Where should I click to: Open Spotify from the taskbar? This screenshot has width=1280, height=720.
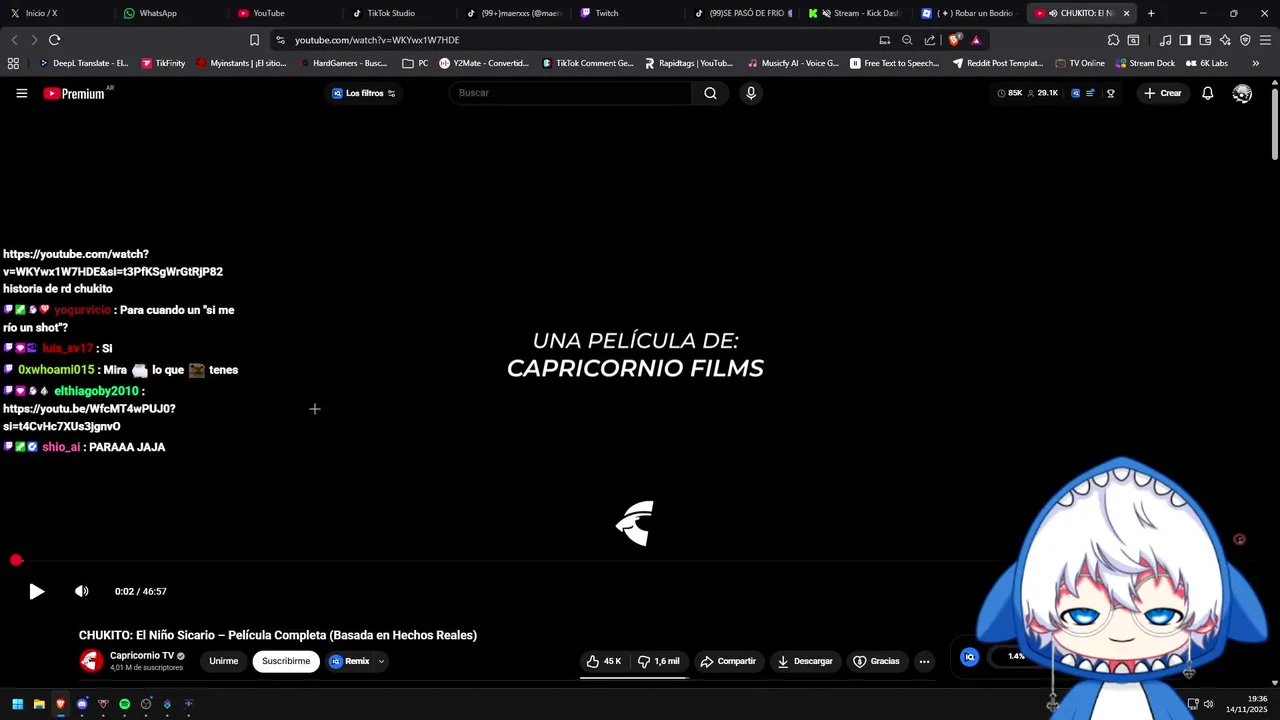coord(124,704)
